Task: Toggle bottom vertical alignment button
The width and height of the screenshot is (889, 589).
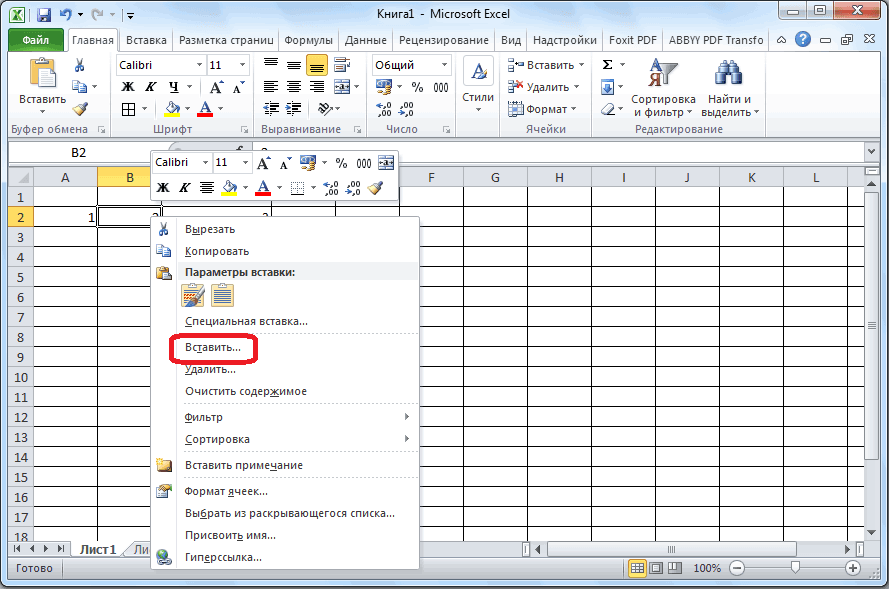Action: click(x=316, y=65)
